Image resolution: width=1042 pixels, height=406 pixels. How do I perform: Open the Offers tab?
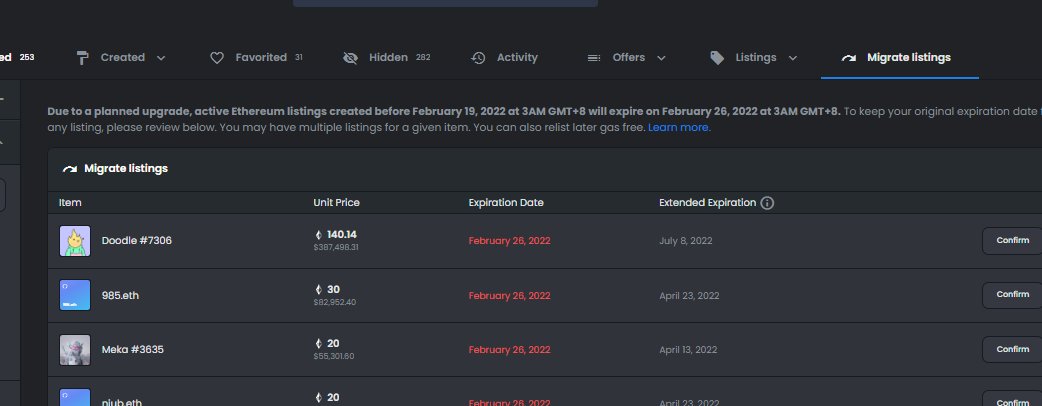point(627,58)
